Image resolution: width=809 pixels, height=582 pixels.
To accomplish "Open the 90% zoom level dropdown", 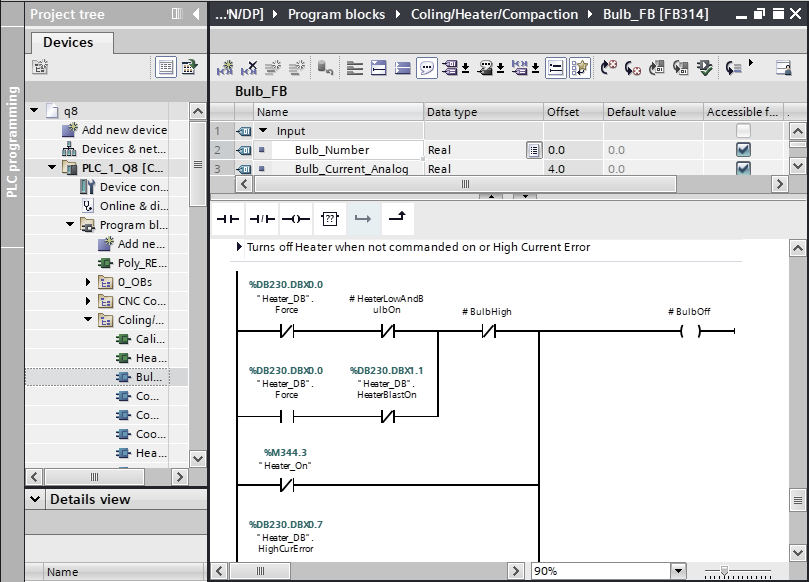I will [679, 571].
